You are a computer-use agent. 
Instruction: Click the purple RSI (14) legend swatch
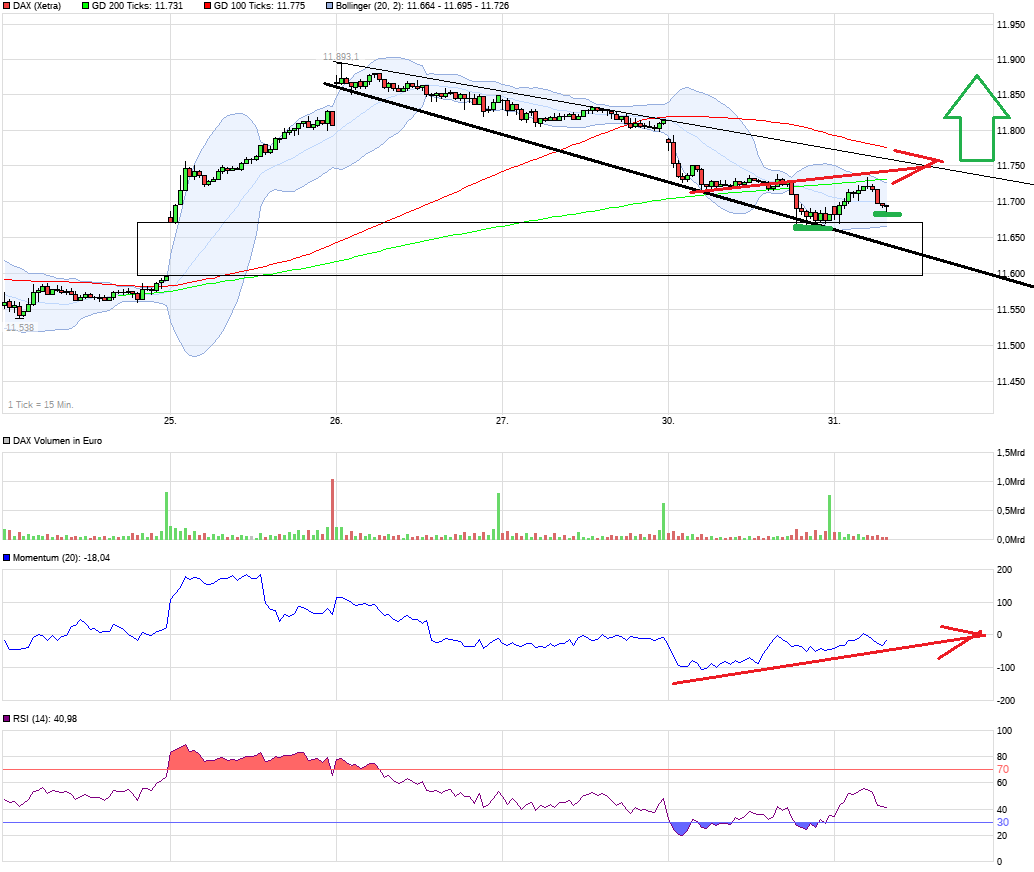click(x=7, y=719)
